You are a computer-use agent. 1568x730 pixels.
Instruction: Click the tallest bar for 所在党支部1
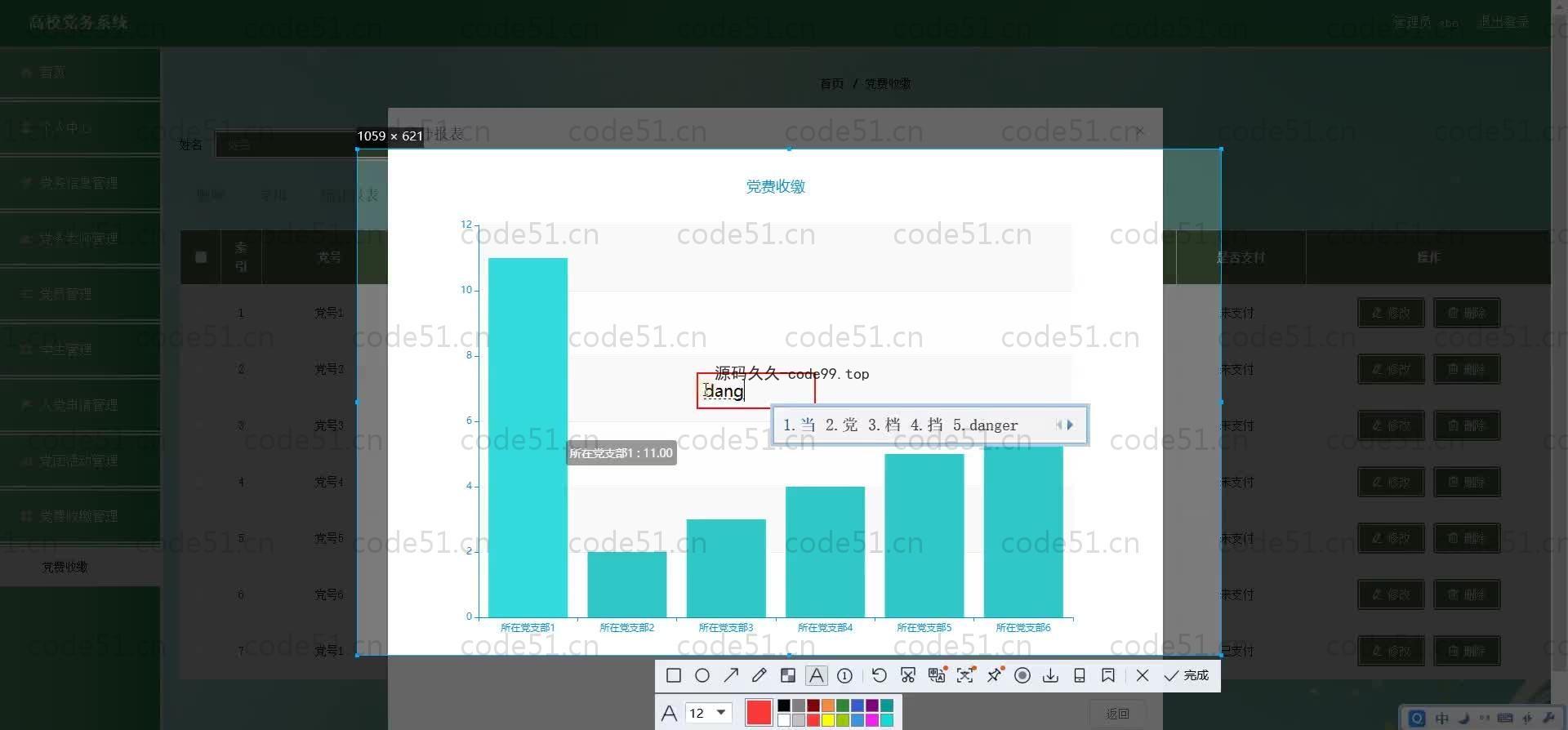(x=528, y=437)
